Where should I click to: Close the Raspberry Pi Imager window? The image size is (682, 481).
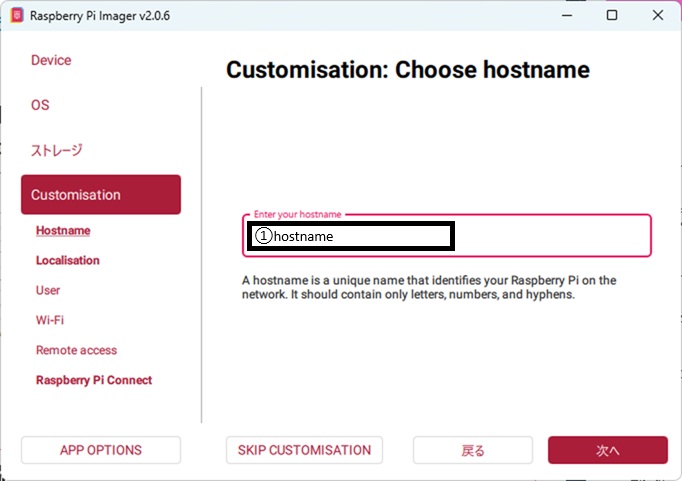coord(657,15)
